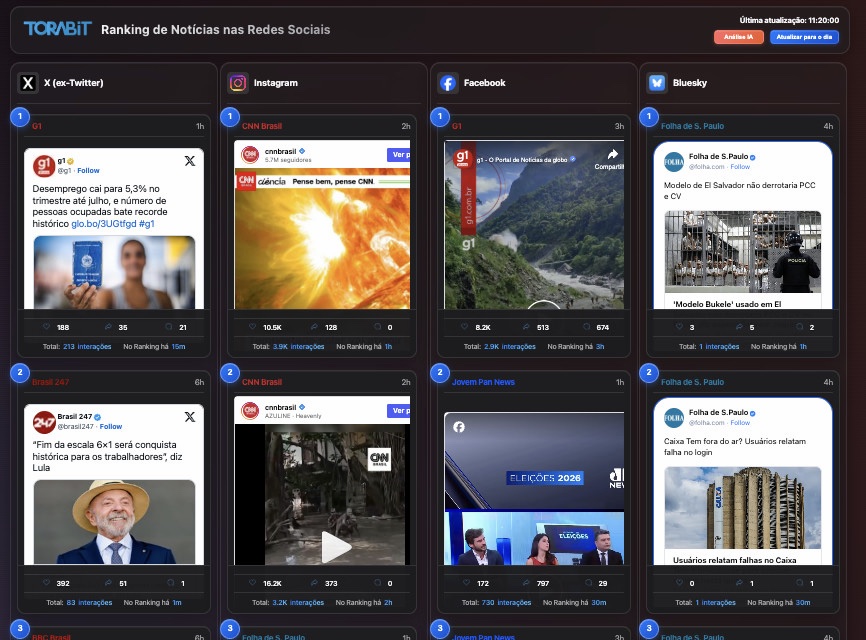Click the X (ex-Twitter) column icon

[28, 83]
